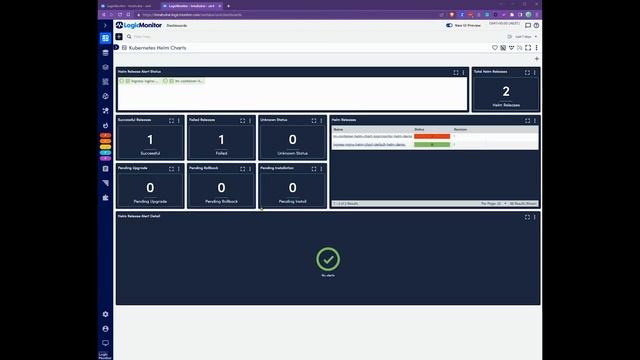Mark the dashboard as favorite with the heart icon
The height and width of the screenshot is (360, 640).
pos(495,48)
